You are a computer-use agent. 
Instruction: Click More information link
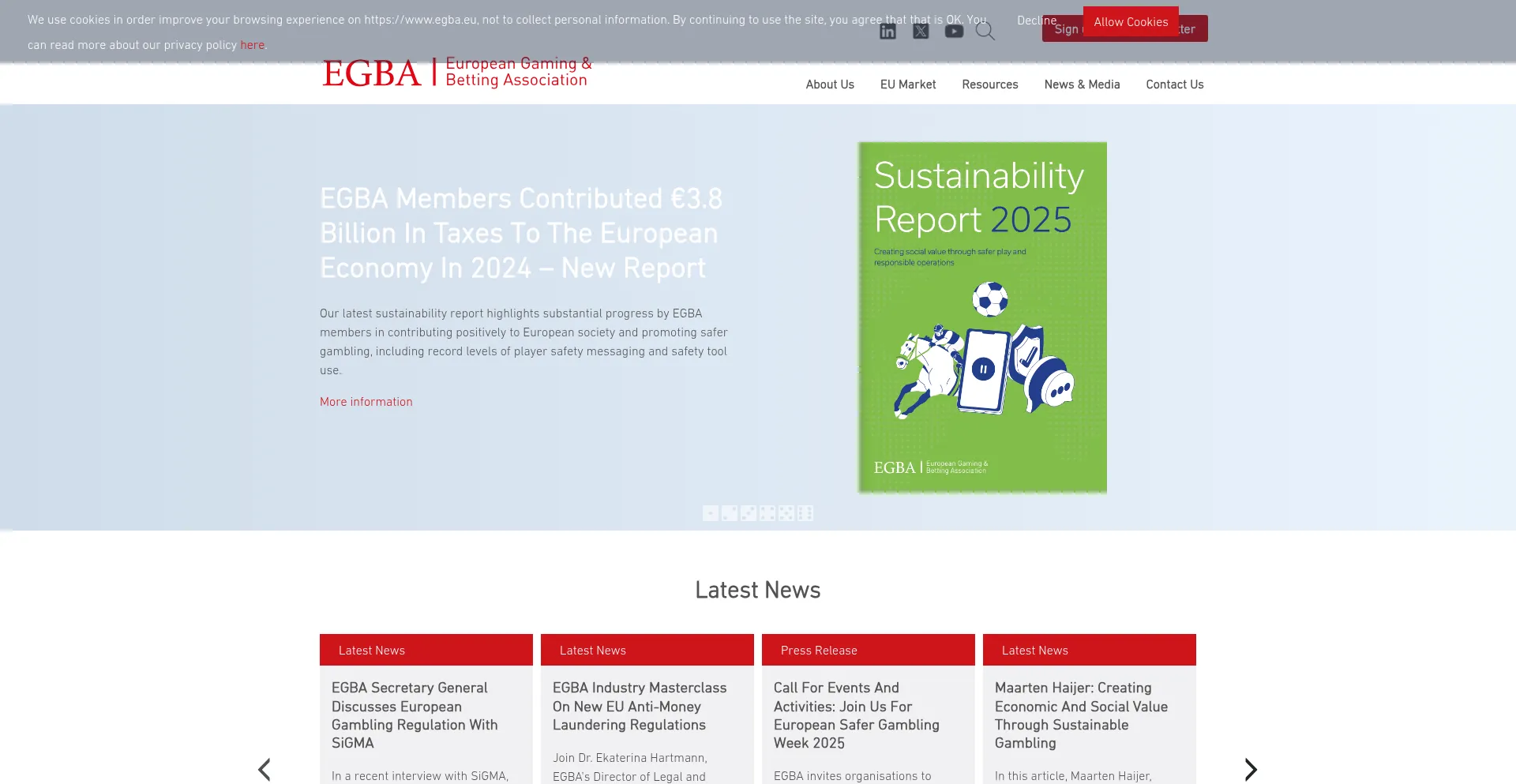point(366,402)
